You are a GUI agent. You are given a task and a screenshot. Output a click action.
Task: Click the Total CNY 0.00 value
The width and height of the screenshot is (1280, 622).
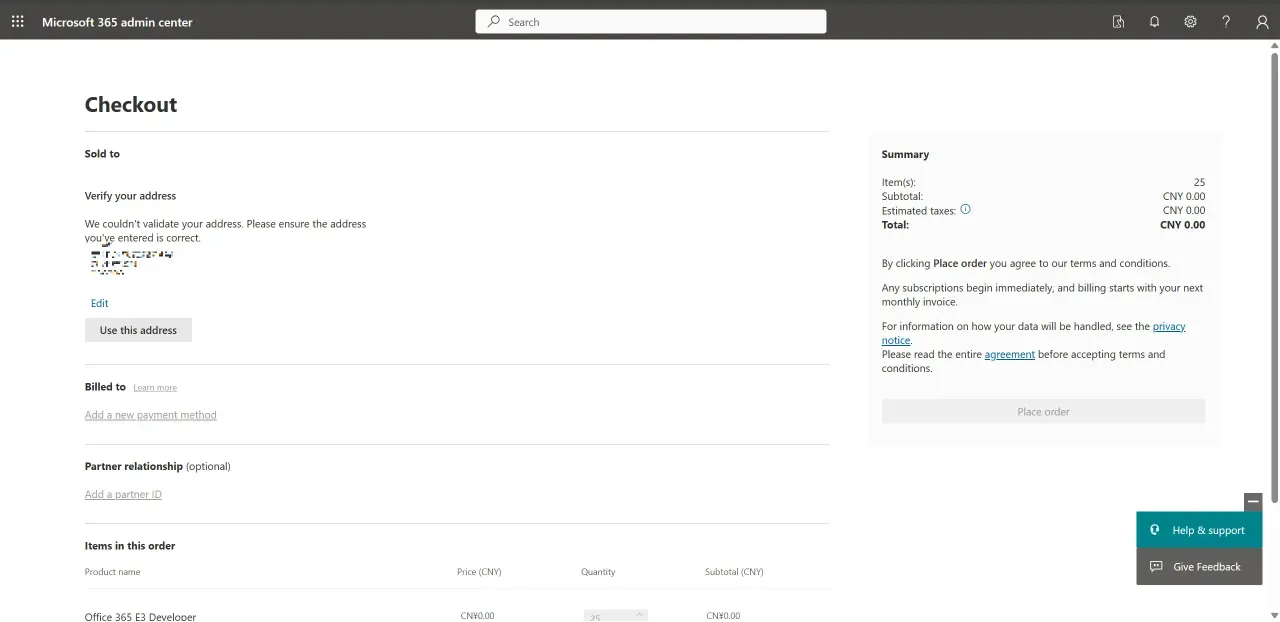point(1182,225)
